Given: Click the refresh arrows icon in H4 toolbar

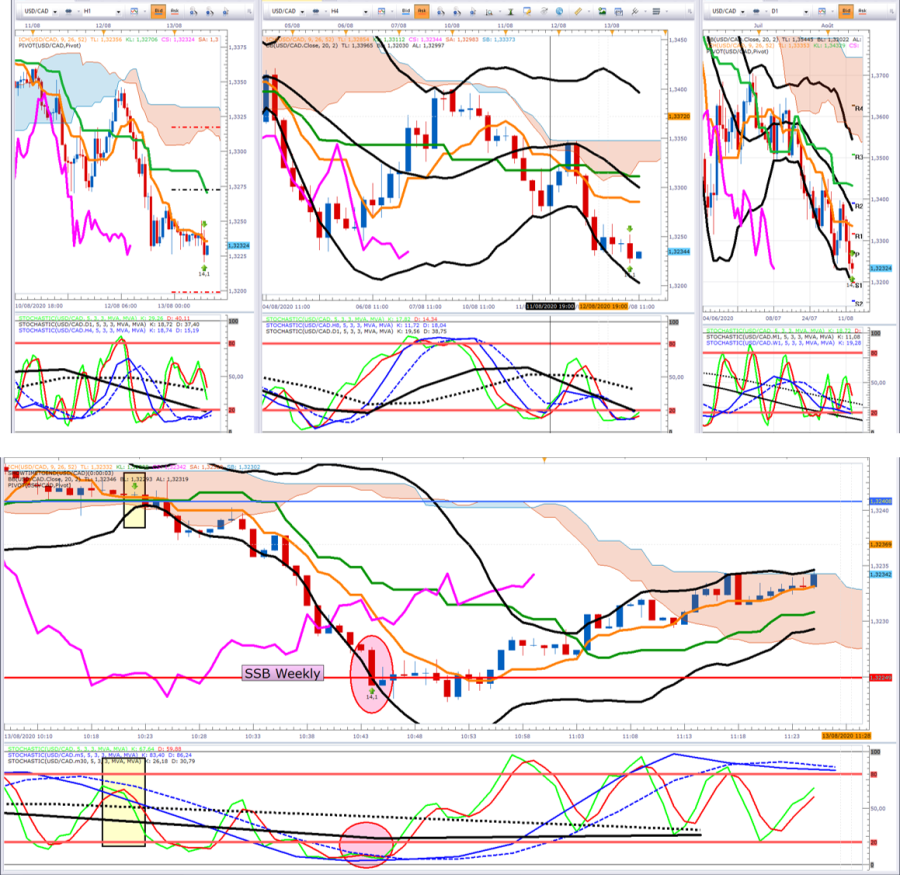Looking at the screenshot, I should point(544,11).
